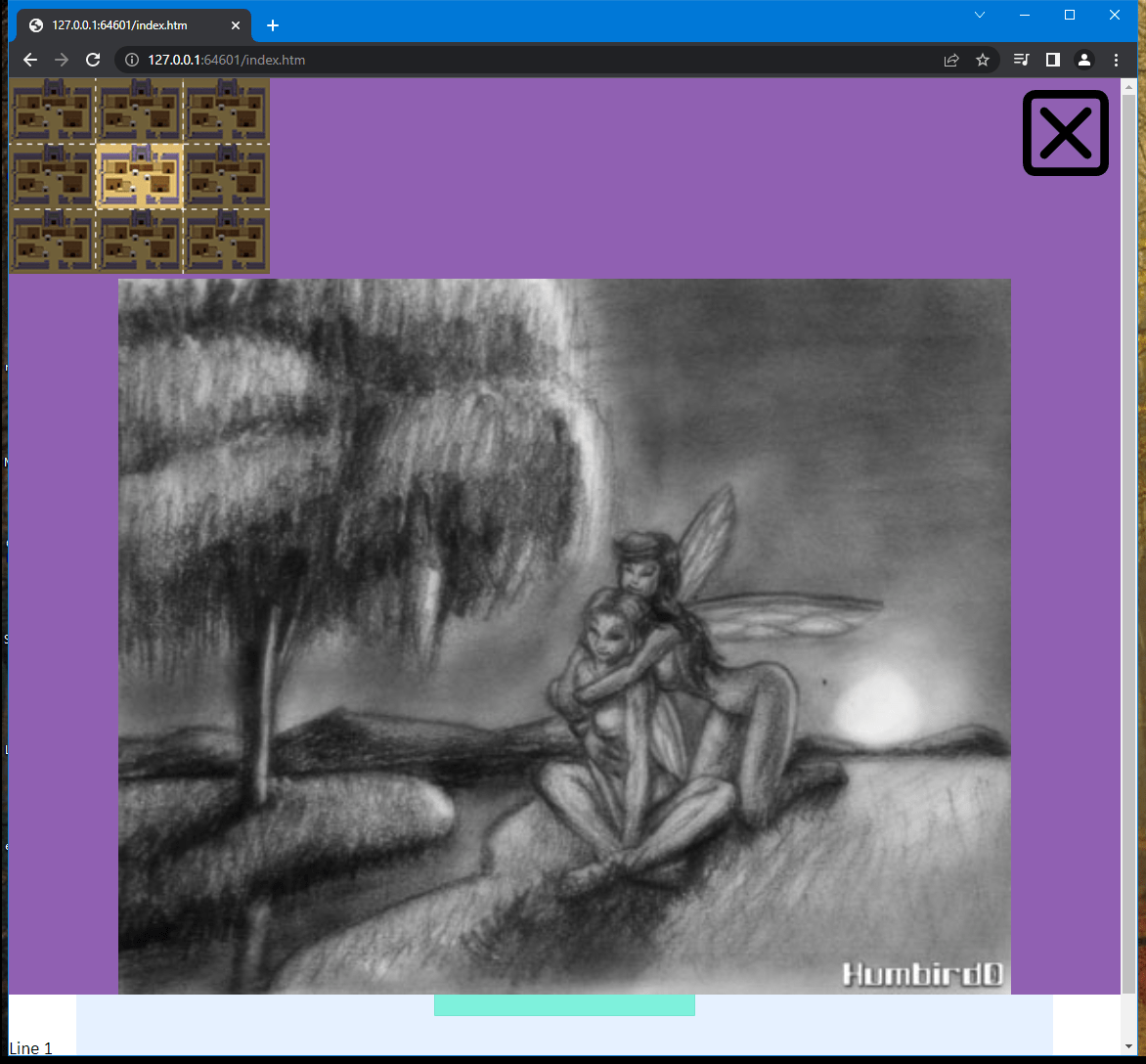The width and height of the screenshot is (1146, 1064).
Task: Bookmark this page with the star icon
Action: [983, 60]
